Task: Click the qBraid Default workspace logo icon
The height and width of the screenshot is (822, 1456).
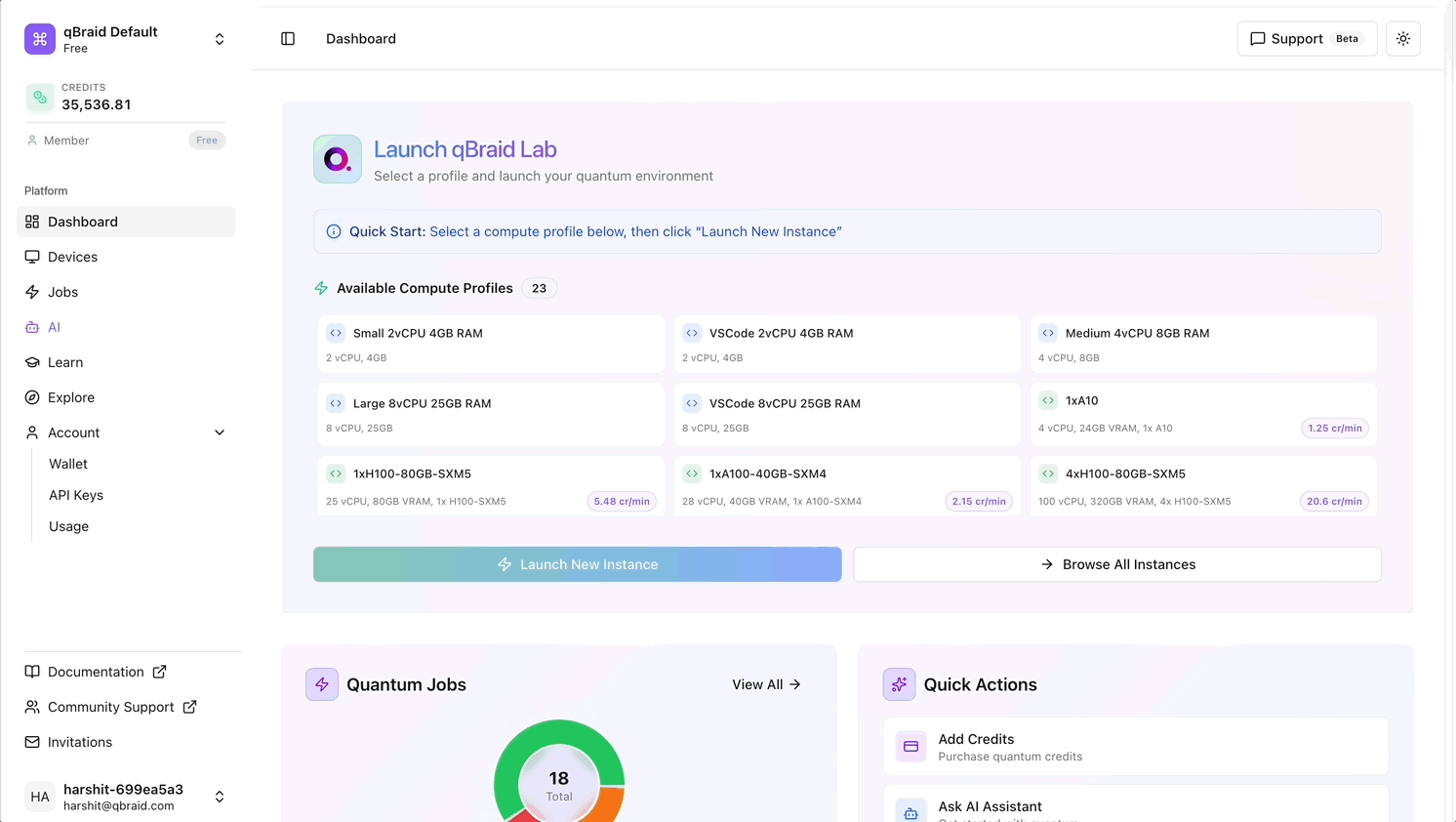Action: 40,39
